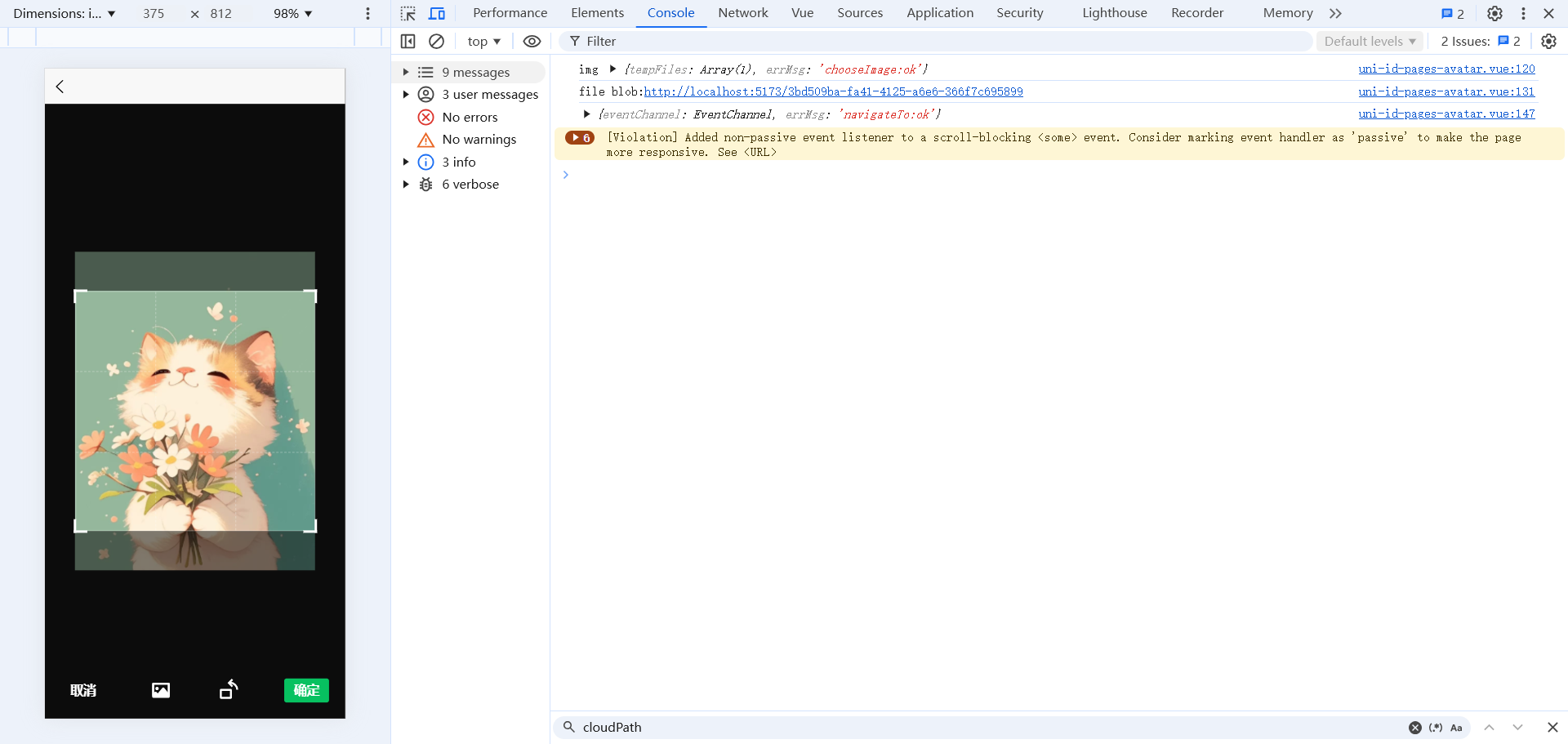Open the 98% zoom dropdown

click(x=292, y=14)
